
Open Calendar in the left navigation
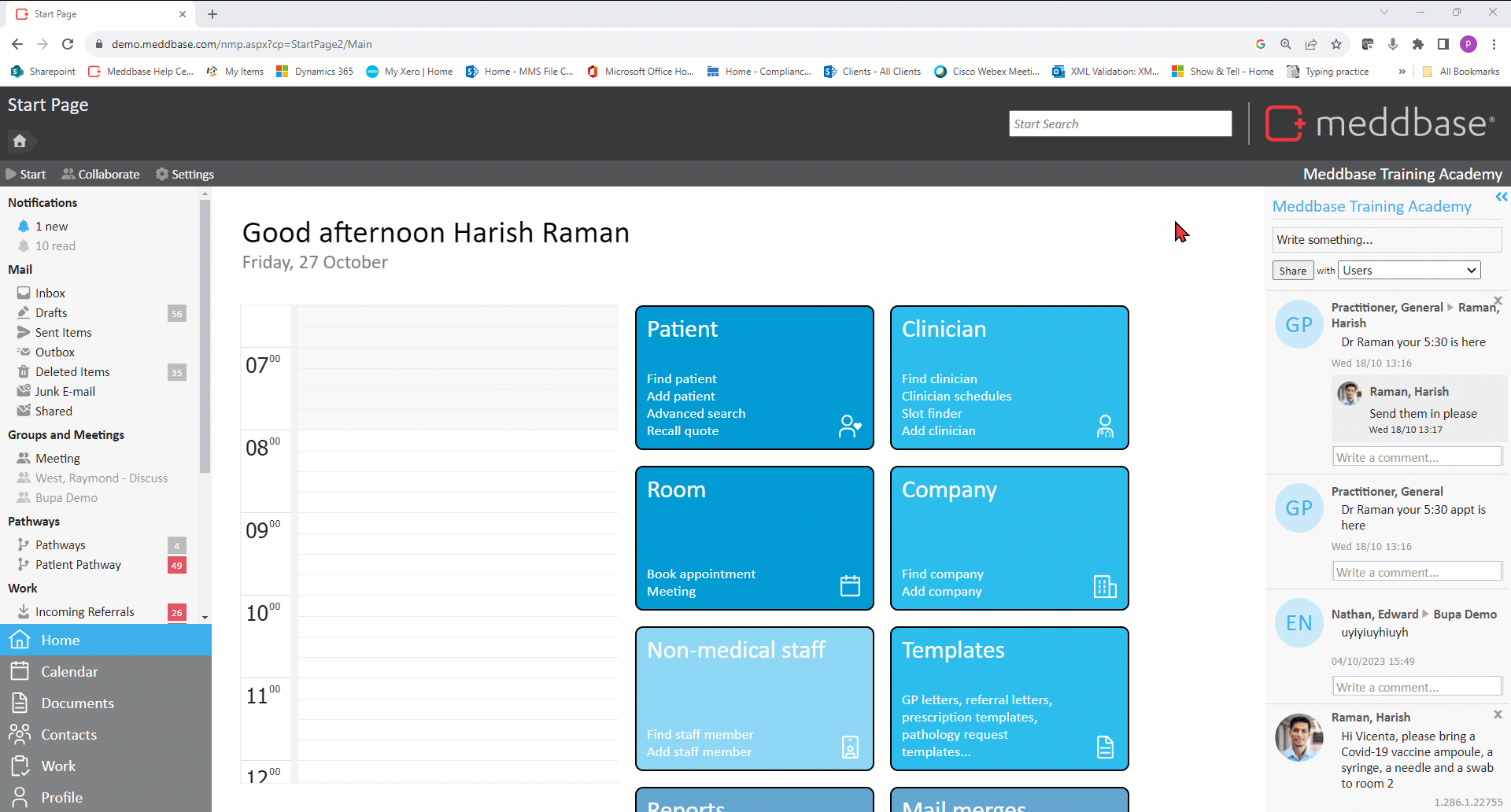pos(69,672)
